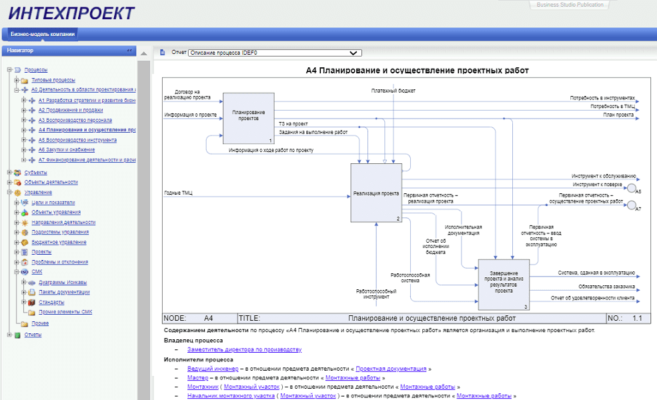Image resolution: width=657 pixels, height=400 pixels.
Task: Click the Отчеты green icon
Action: click(x=18, y=335)
